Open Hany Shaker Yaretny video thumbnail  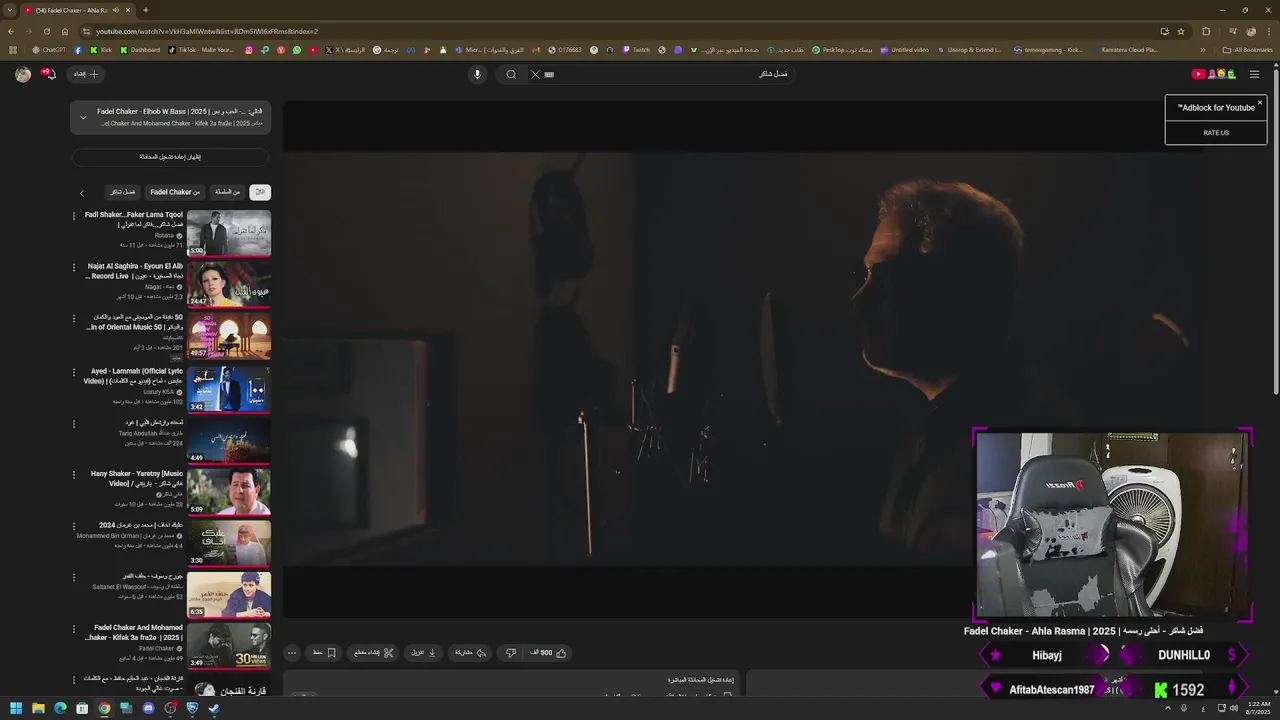coord(229,491)
